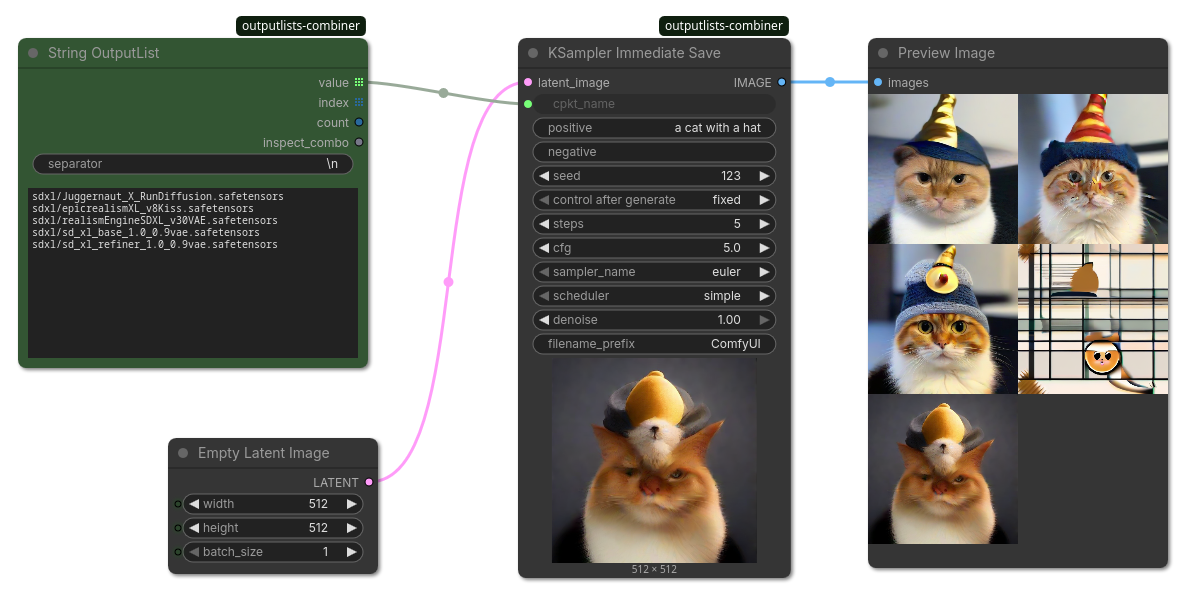Click the negative prompt field
The image size is (1190, 600).
point(654,152)
